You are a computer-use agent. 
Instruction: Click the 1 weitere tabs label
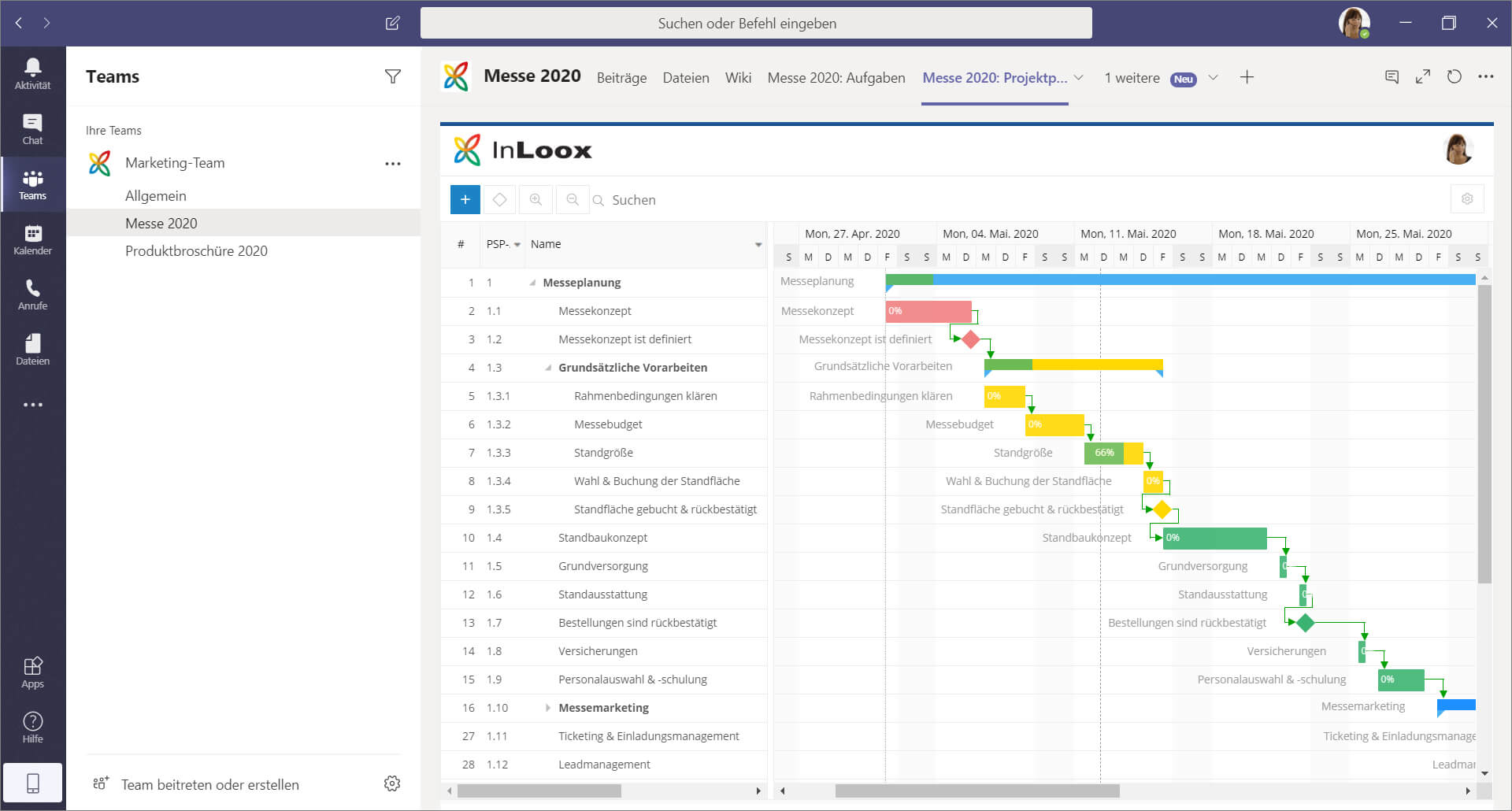[1132, 78]
